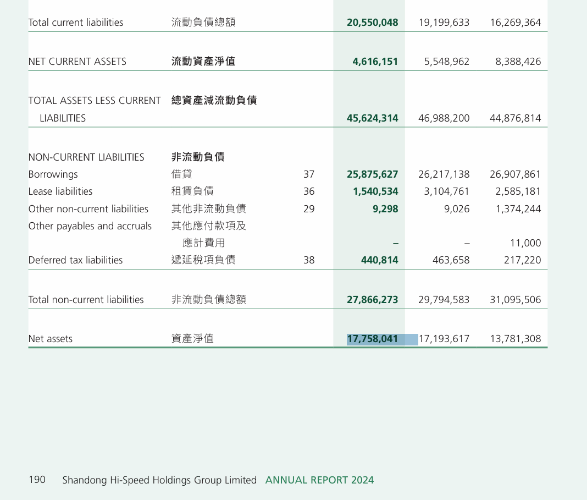Click page number 190 in footer

(37, 480)
